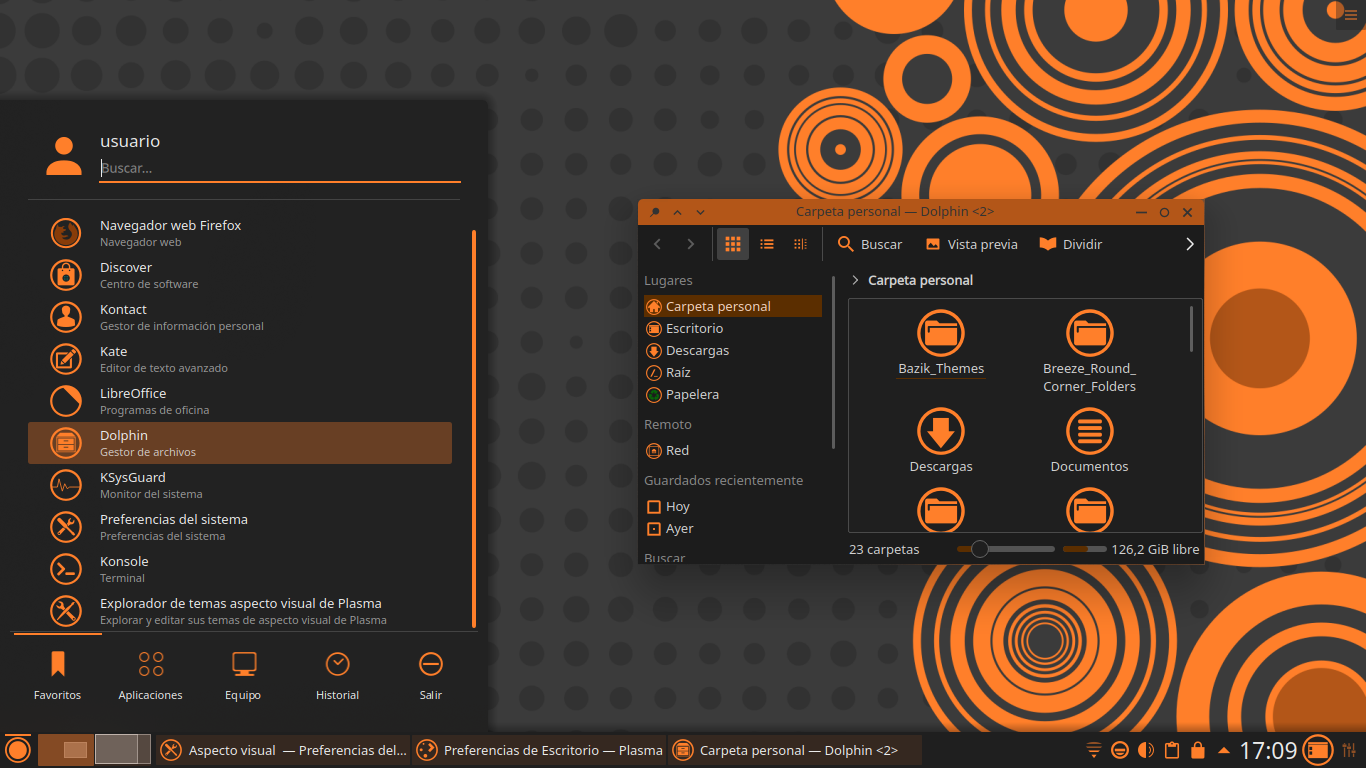The width and height of the screenshot is (1366, 768).
Task: Adjust the icon zoom slider in Dolphin
Action: (x=1005, y=549)
